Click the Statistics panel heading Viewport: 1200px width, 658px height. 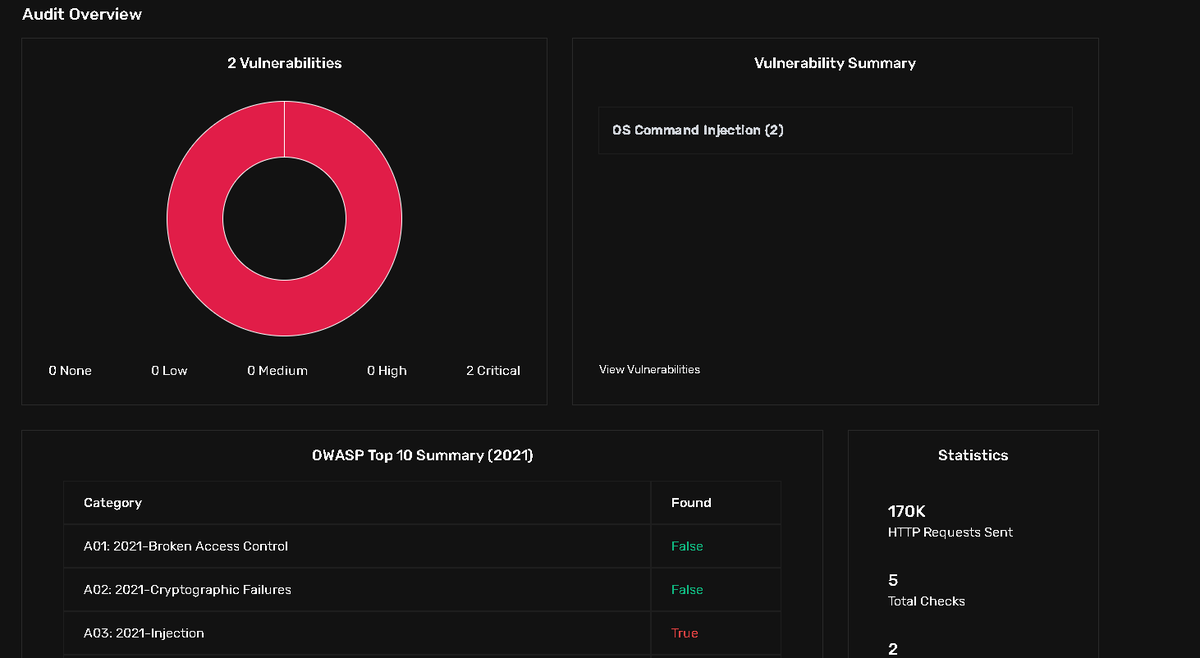[x=973, y=455]
